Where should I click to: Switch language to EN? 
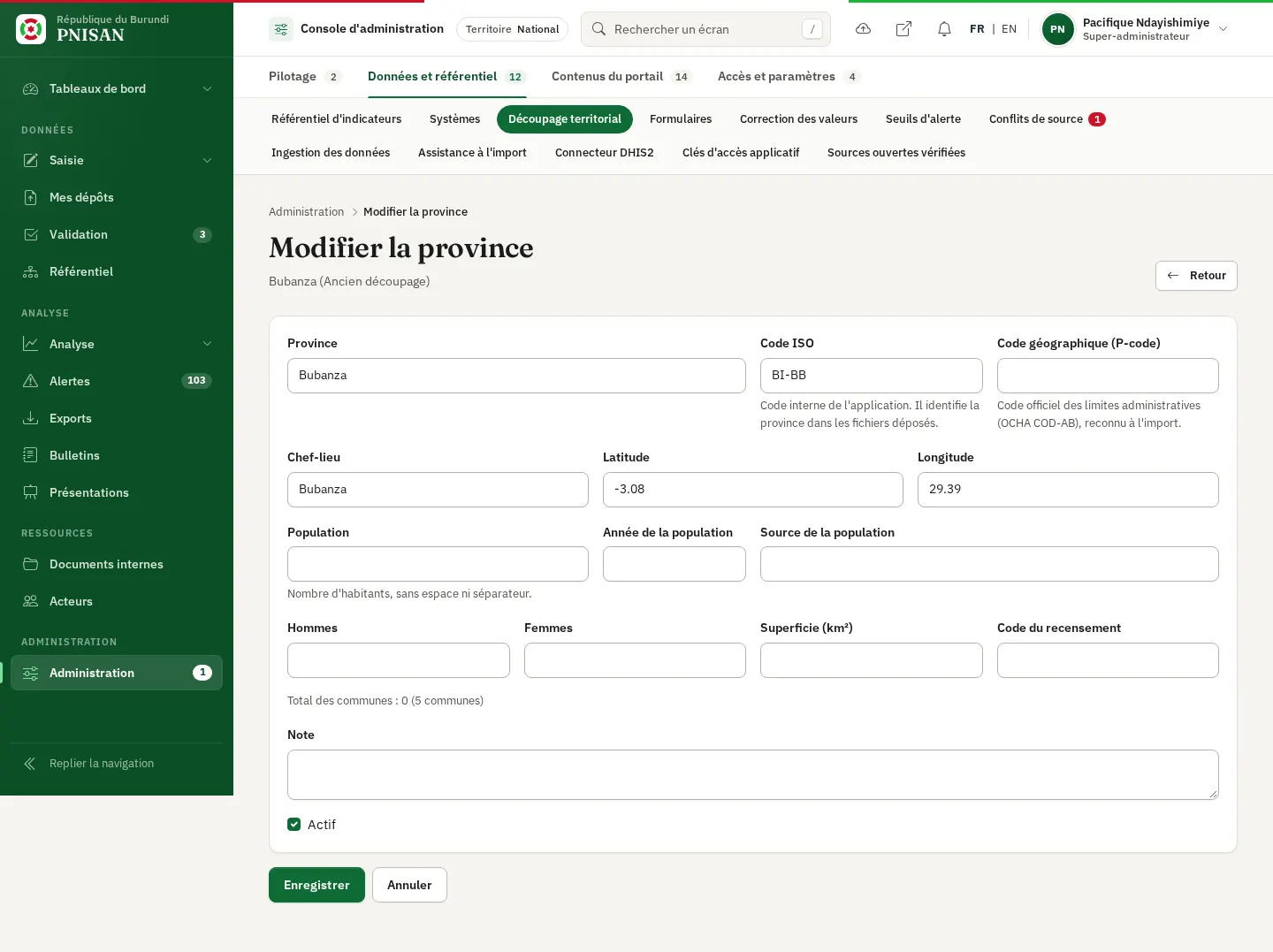coord(1009,29)
